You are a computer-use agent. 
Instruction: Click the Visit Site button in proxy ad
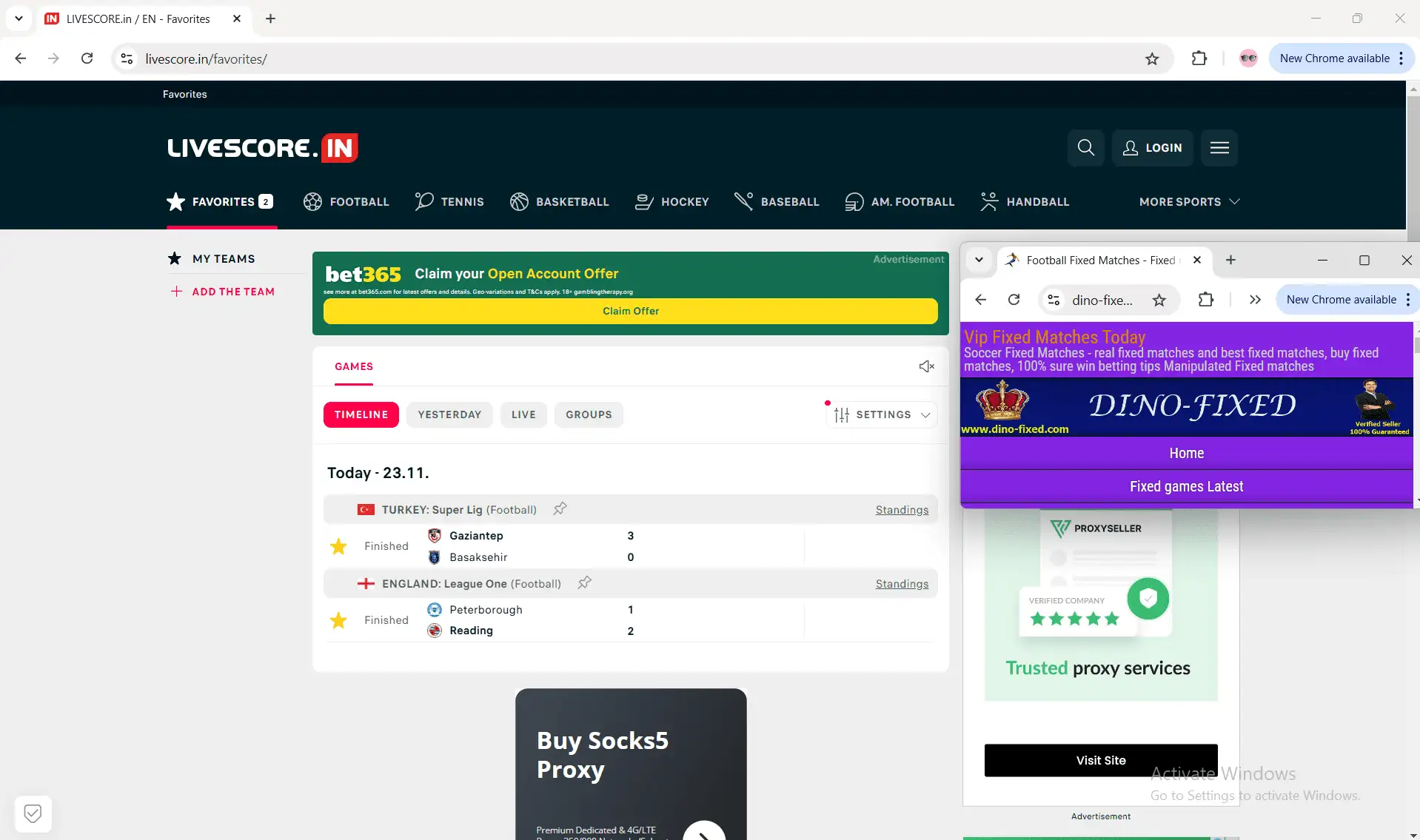coord(1101,760)
